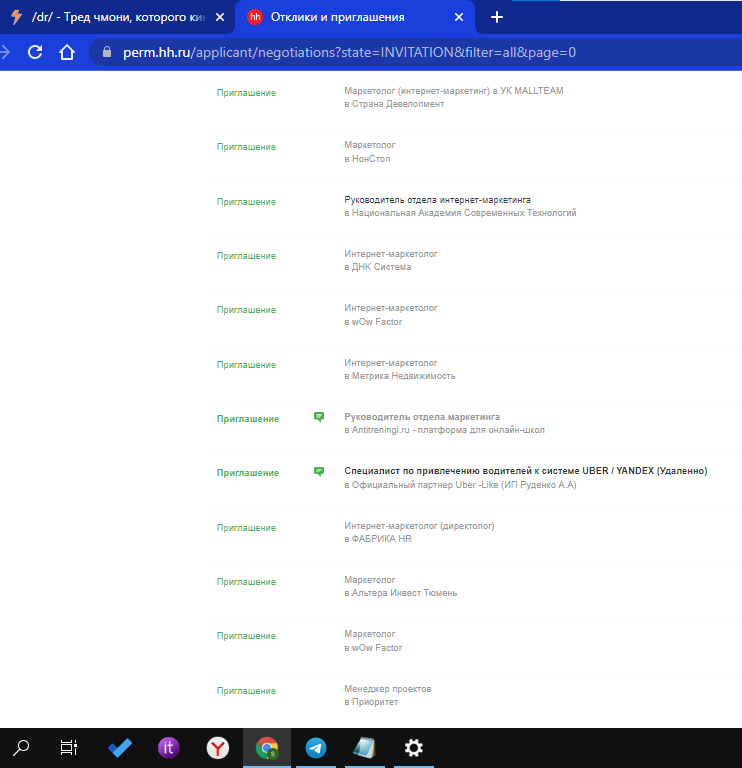Select the Отклики и приглашения tab

(x=355, y=17)
